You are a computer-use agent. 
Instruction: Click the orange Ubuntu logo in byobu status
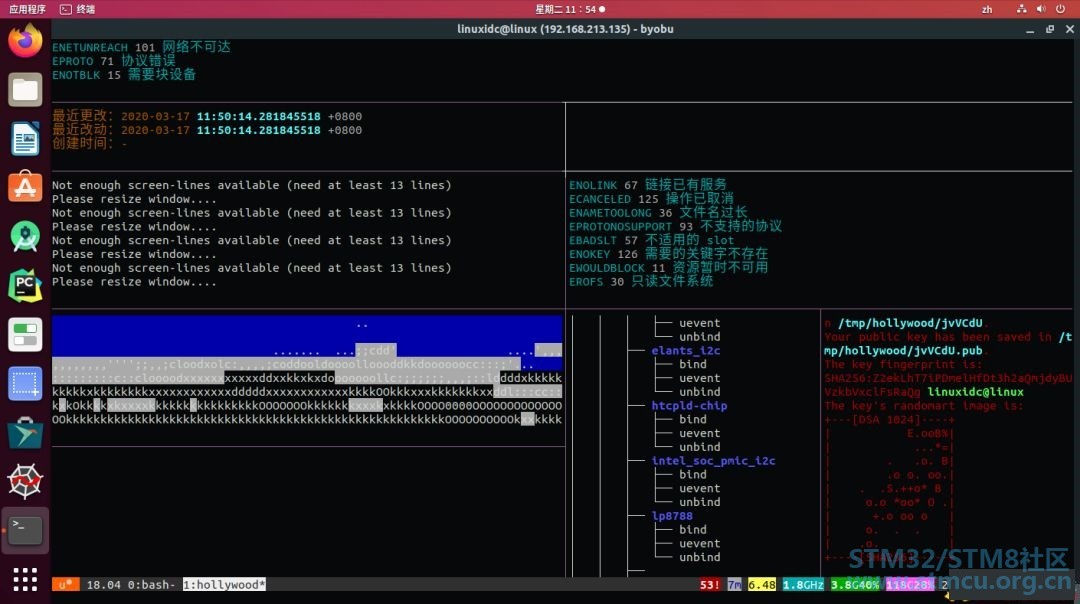point(65,585)
